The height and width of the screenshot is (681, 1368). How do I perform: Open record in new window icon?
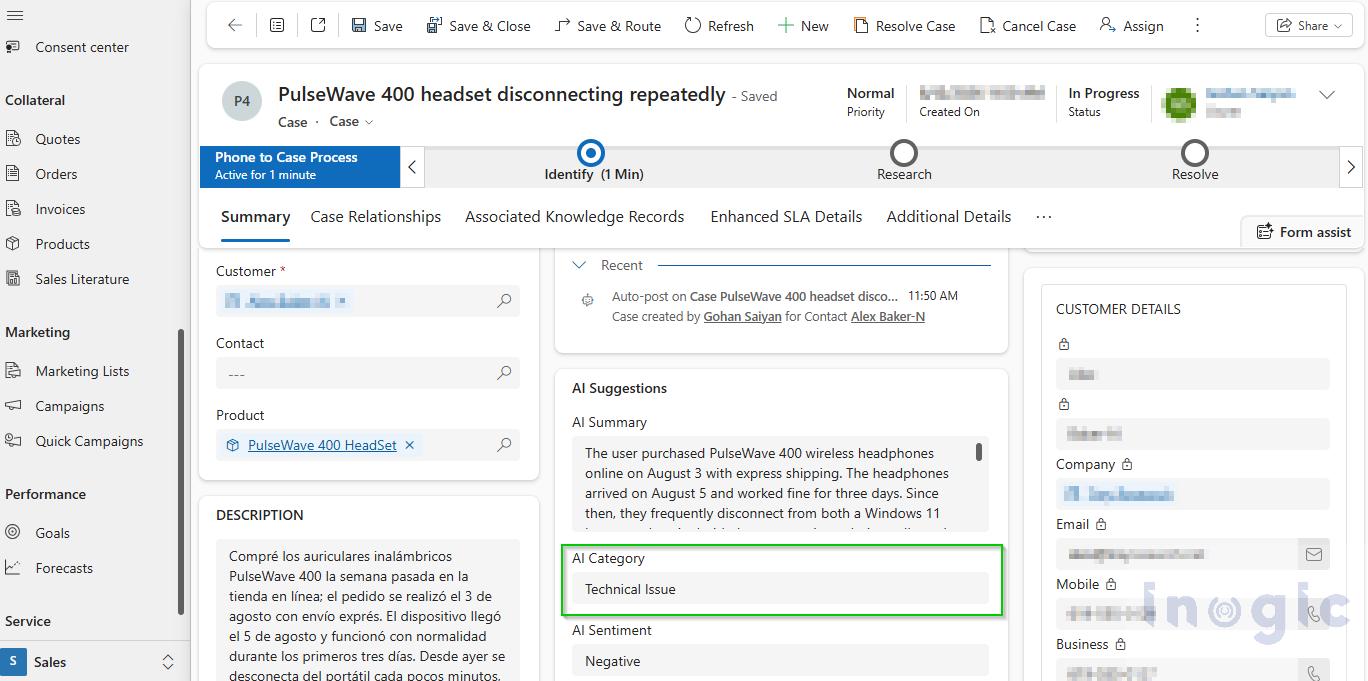click(318, 26)
